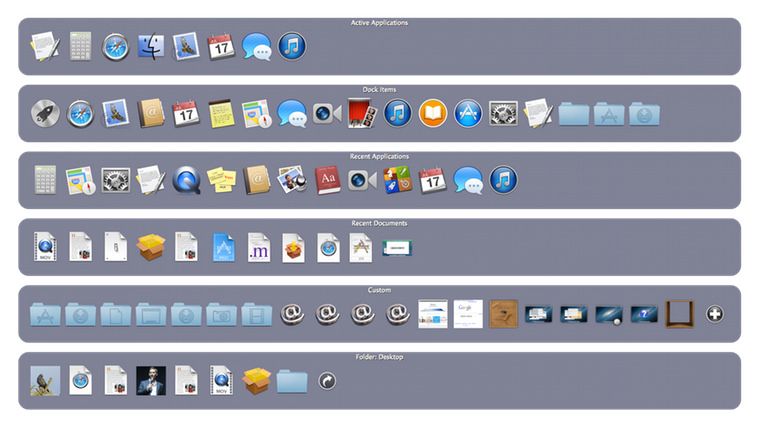Open man portrait photo in Folder: Desktop

(151, 381)
